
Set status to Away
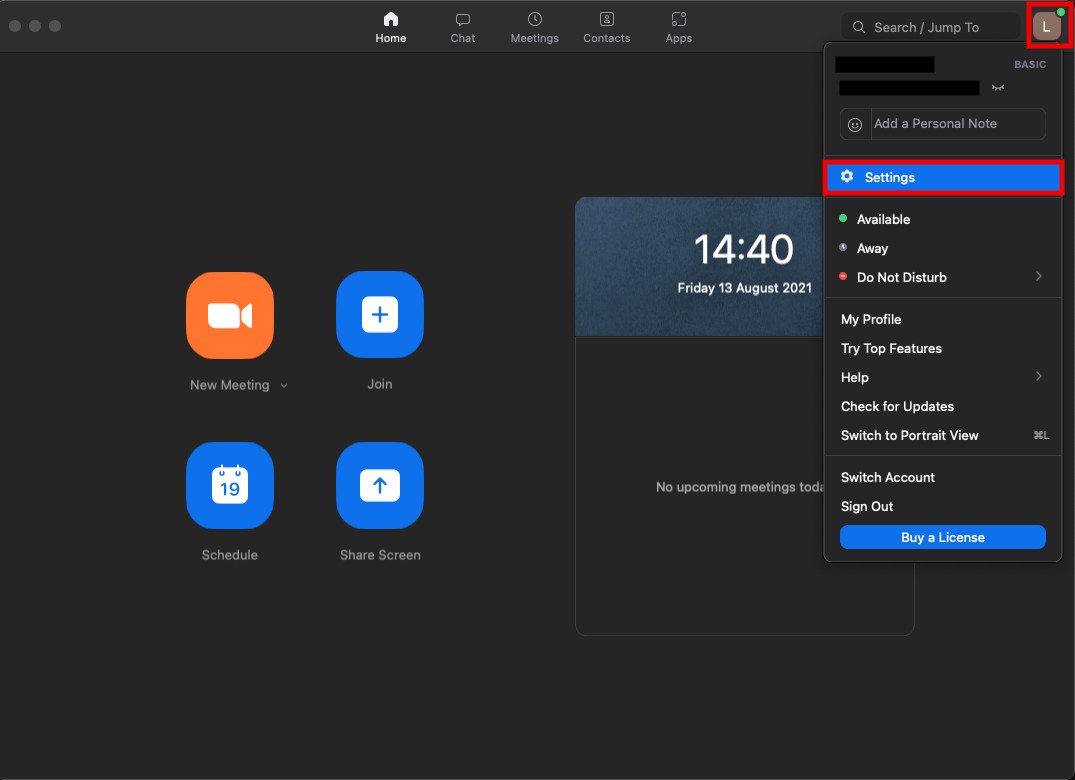[x=870, y=248]
